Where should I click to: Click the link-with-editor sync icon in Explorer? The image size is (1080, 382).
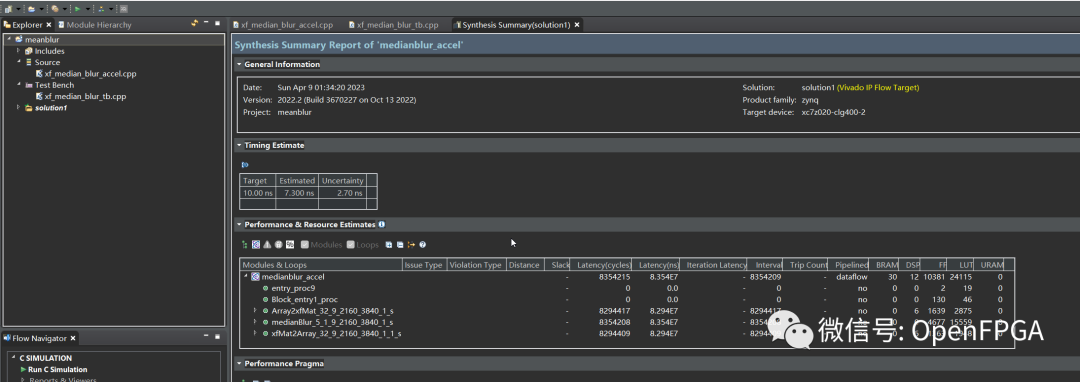click(194, 23)
